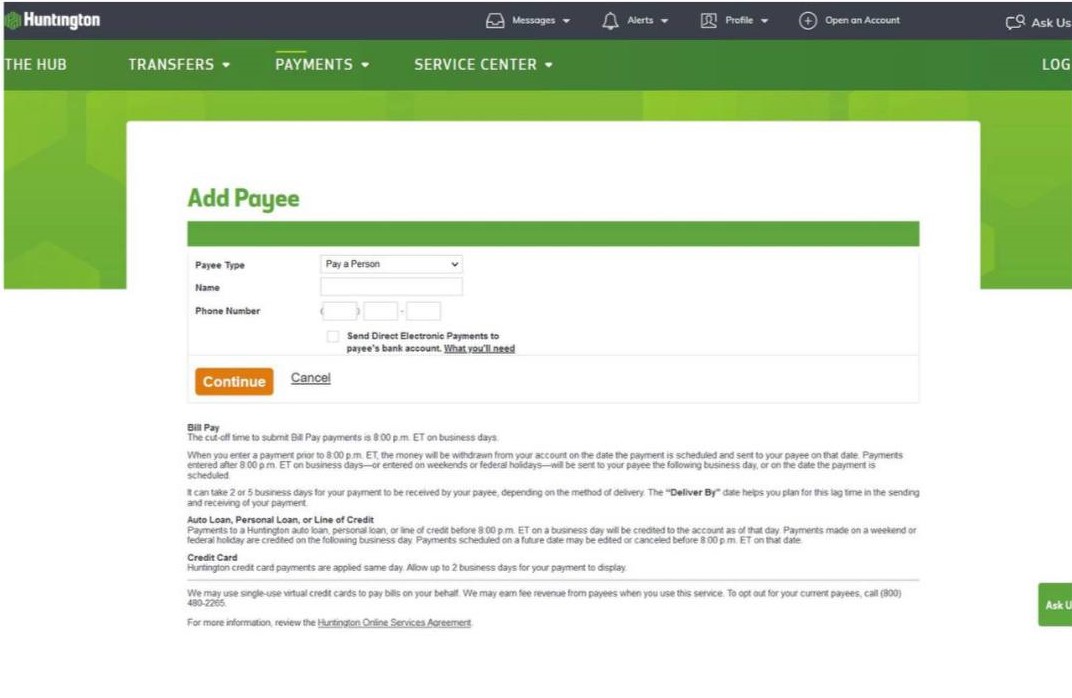Click the phone area code field
Image resolution: width=1072 pixels, height=698 pixels.
point(341,311)
